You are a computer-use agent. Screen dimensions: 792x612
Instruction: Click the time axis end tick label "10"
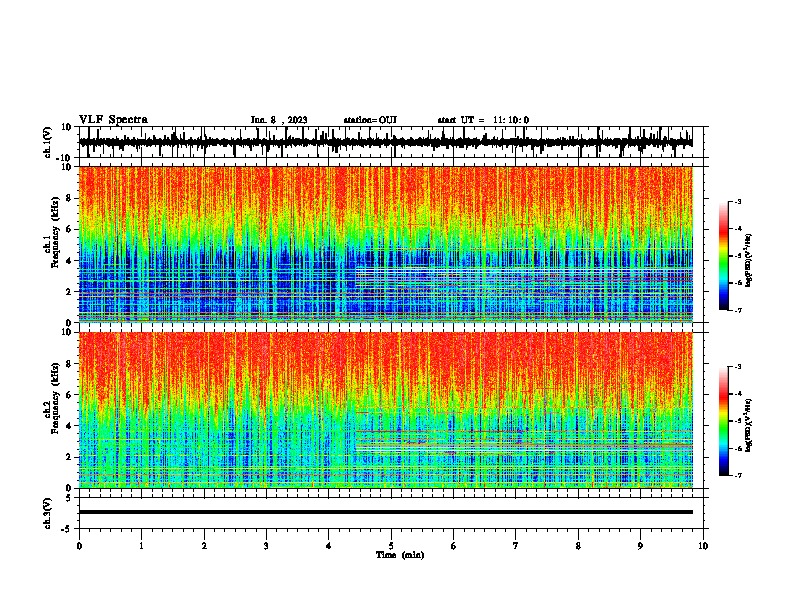click(703, 546)
